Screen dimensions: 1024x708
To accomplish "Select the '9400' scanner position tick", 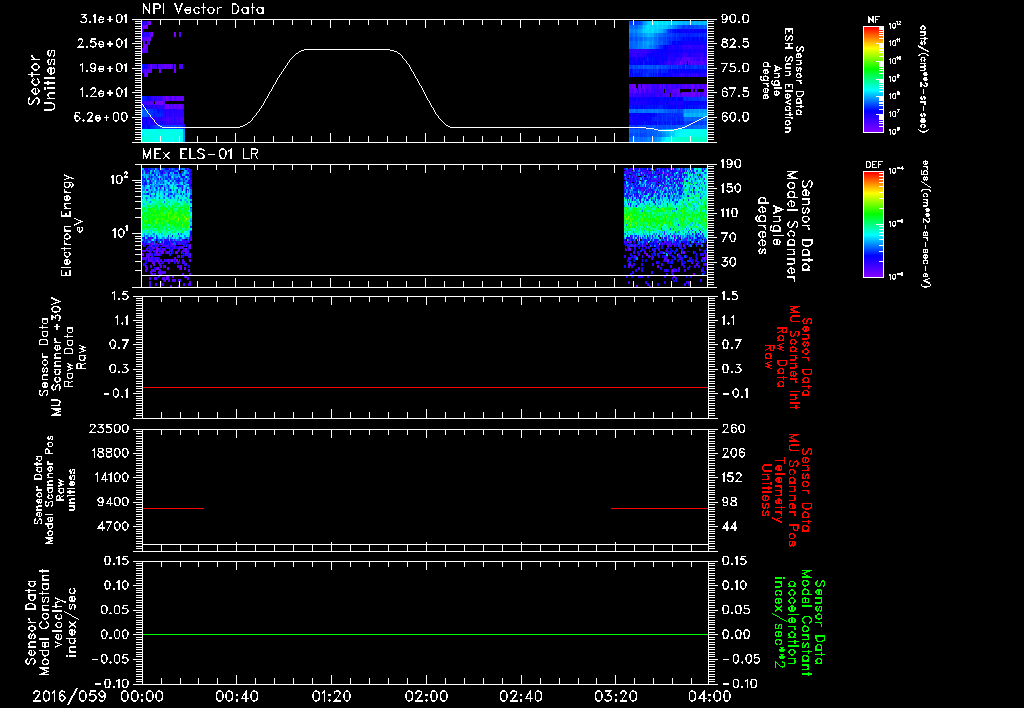I will tap(112, 502).
